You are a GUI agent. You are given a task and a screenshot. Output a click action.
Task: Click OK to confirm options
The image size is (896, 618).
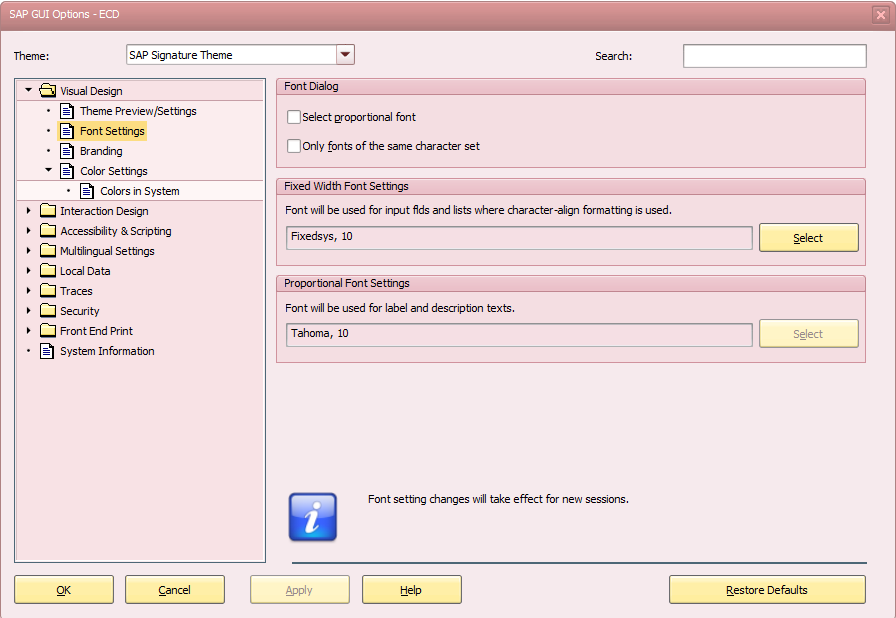click(x=64, y=589)
